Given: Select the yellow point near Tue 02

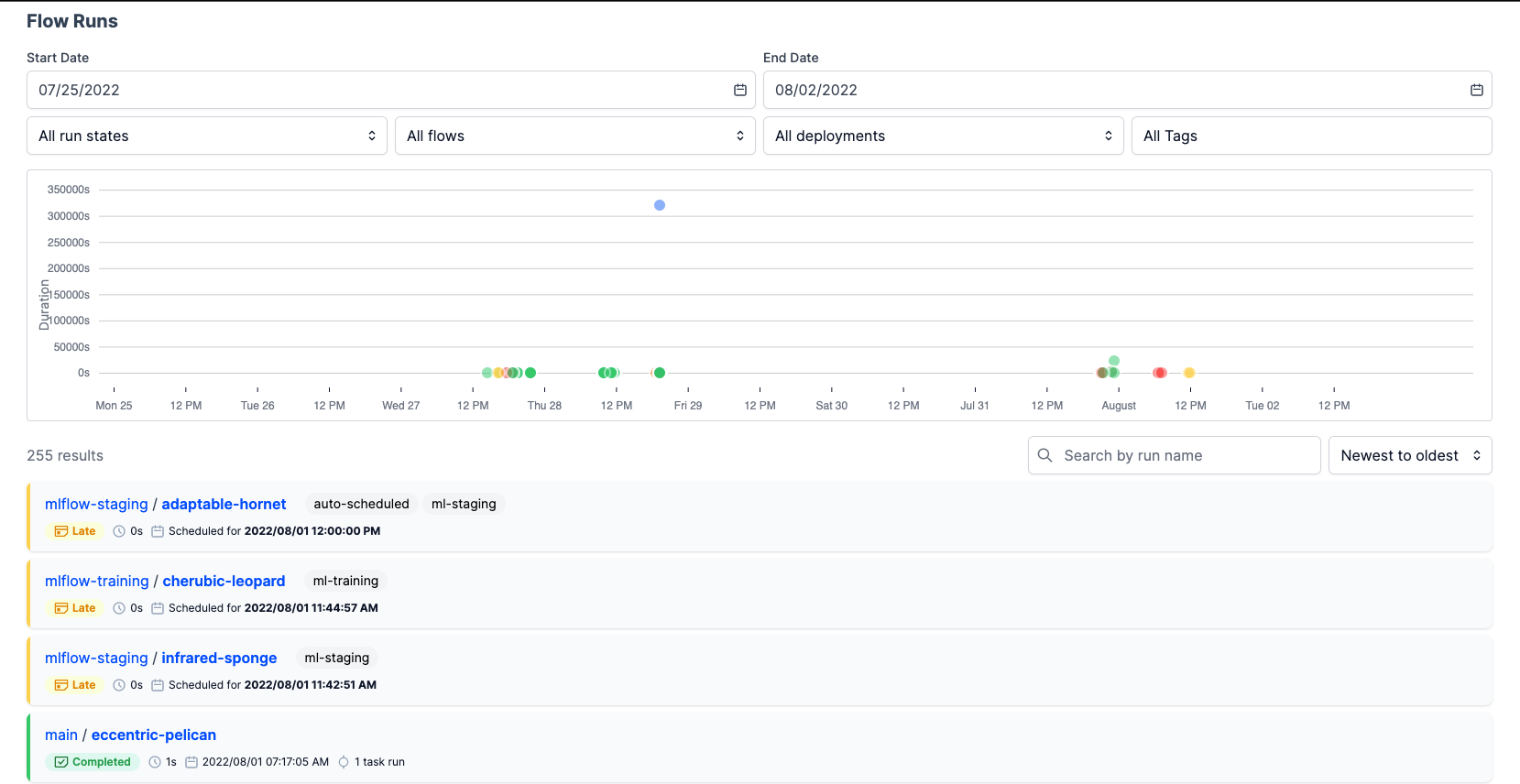Looking at the screenshot, I should click(x=1189, y=373).
